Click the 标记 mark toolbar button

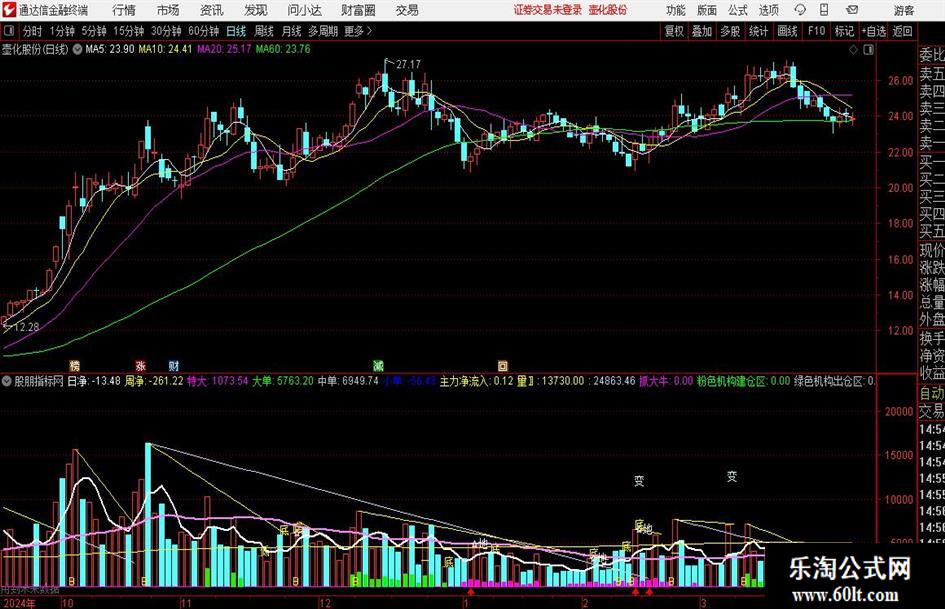click(x=844, y=31)
